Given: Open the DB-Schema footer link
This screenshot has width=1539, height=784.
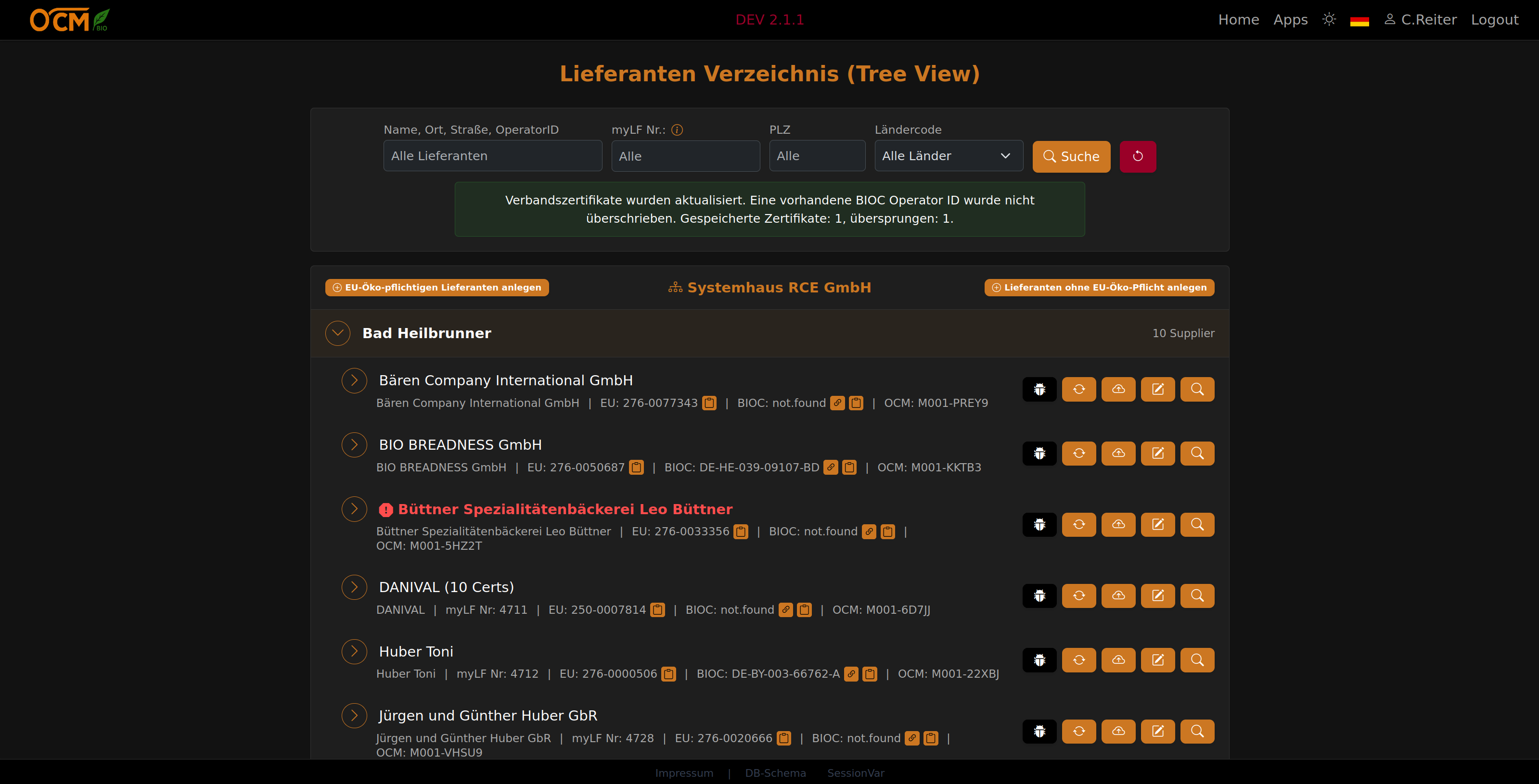Looking at the screenshot, I should point(775,772).
